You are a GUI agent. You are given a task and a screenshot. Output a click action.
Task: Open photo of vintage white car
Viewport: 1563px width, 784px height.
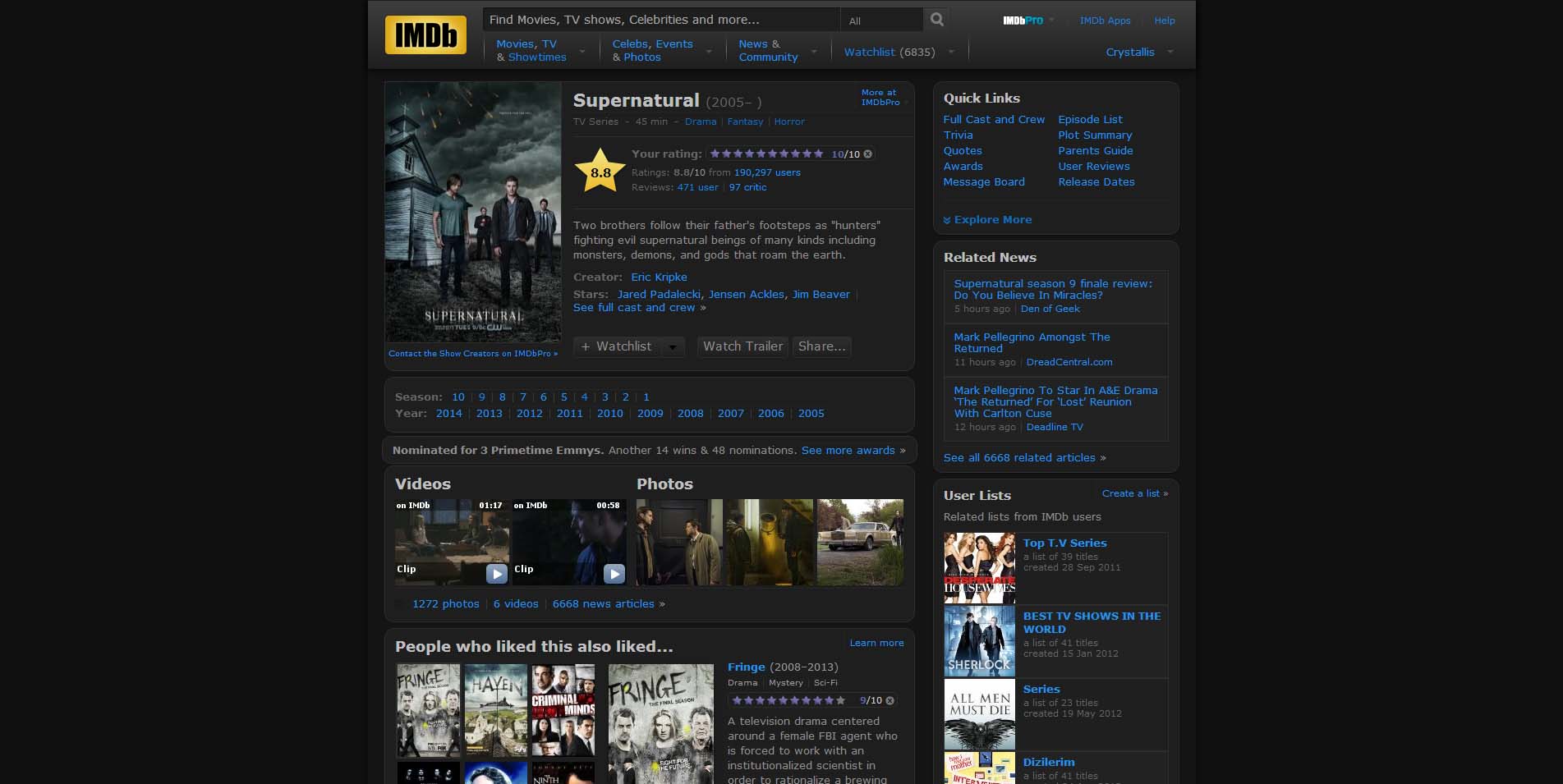[x=860, y=542]
